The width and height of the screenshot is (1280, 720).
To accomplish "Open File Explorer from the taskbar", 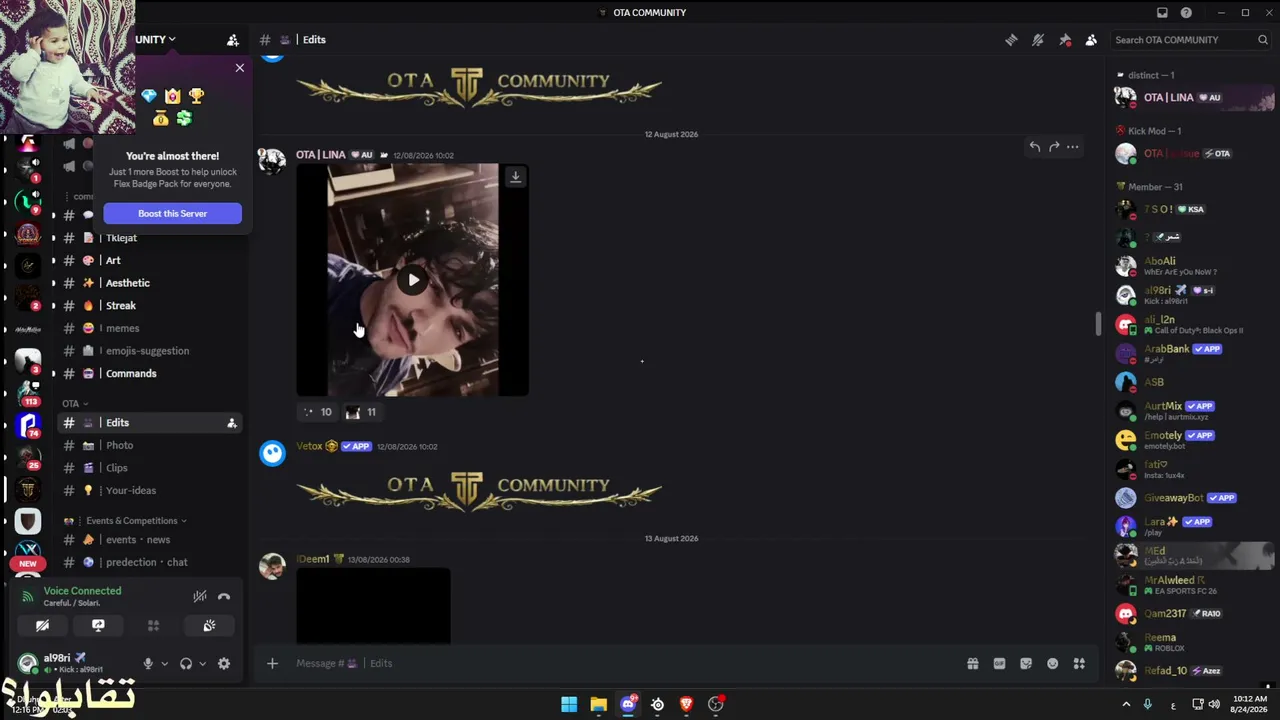I will [x=598, y=704].
